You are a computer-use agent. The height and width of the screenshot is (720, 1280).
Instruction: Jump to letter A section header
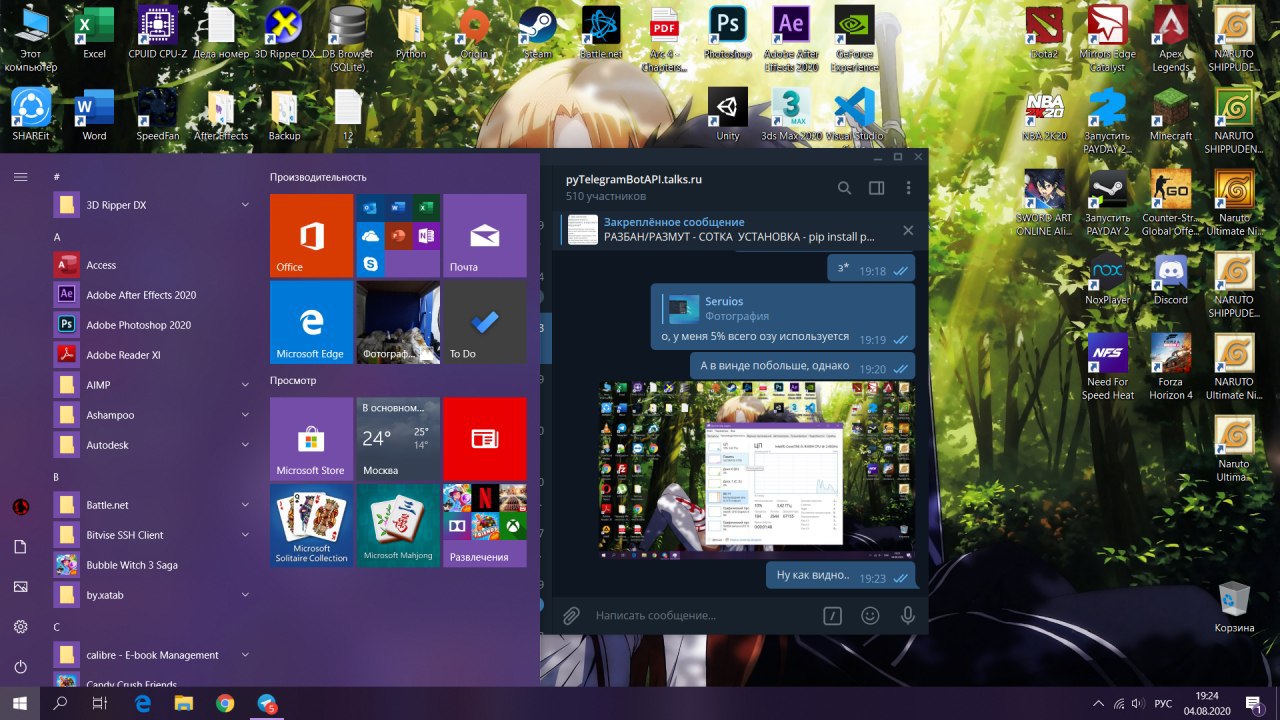pos(57,237)
